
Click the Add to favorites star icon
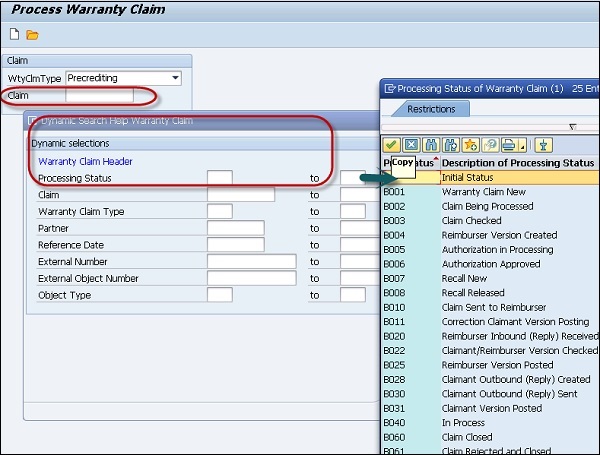click(x=469, y=145)
